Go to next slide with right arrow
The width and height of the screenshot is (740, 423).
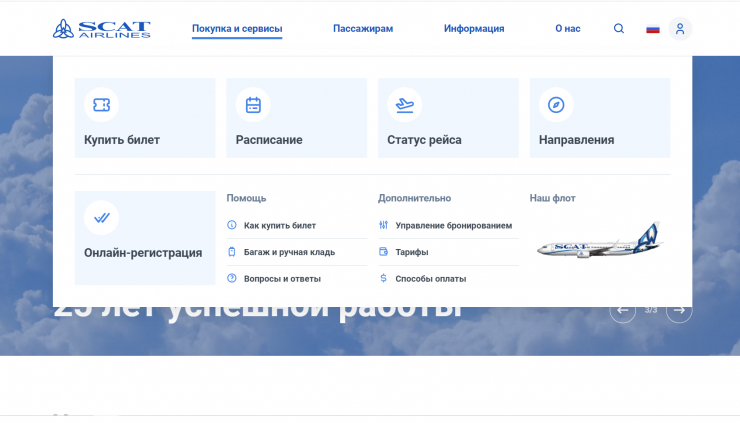pyautogui.click(x=679, y=310)
